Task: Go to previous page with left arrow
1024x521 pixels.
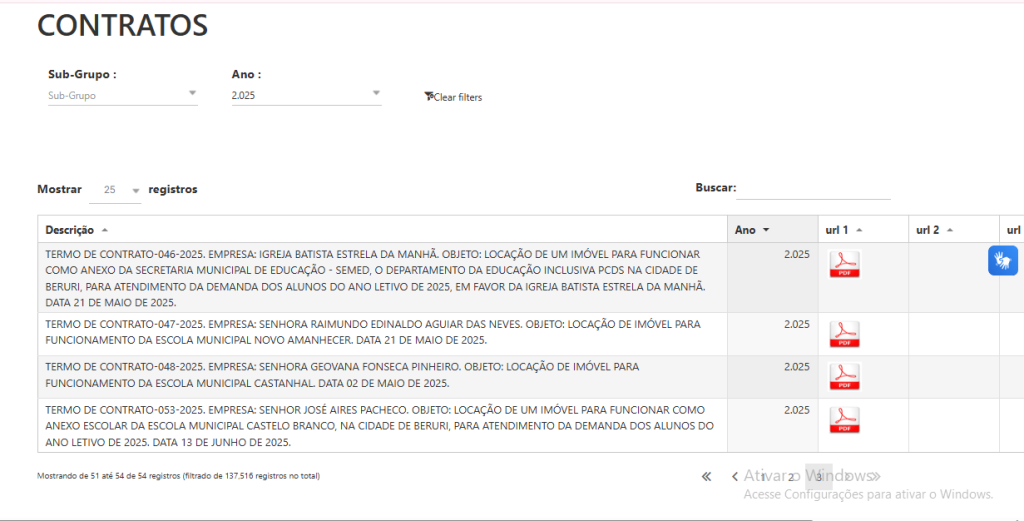Action: click(x=735, y=477)
